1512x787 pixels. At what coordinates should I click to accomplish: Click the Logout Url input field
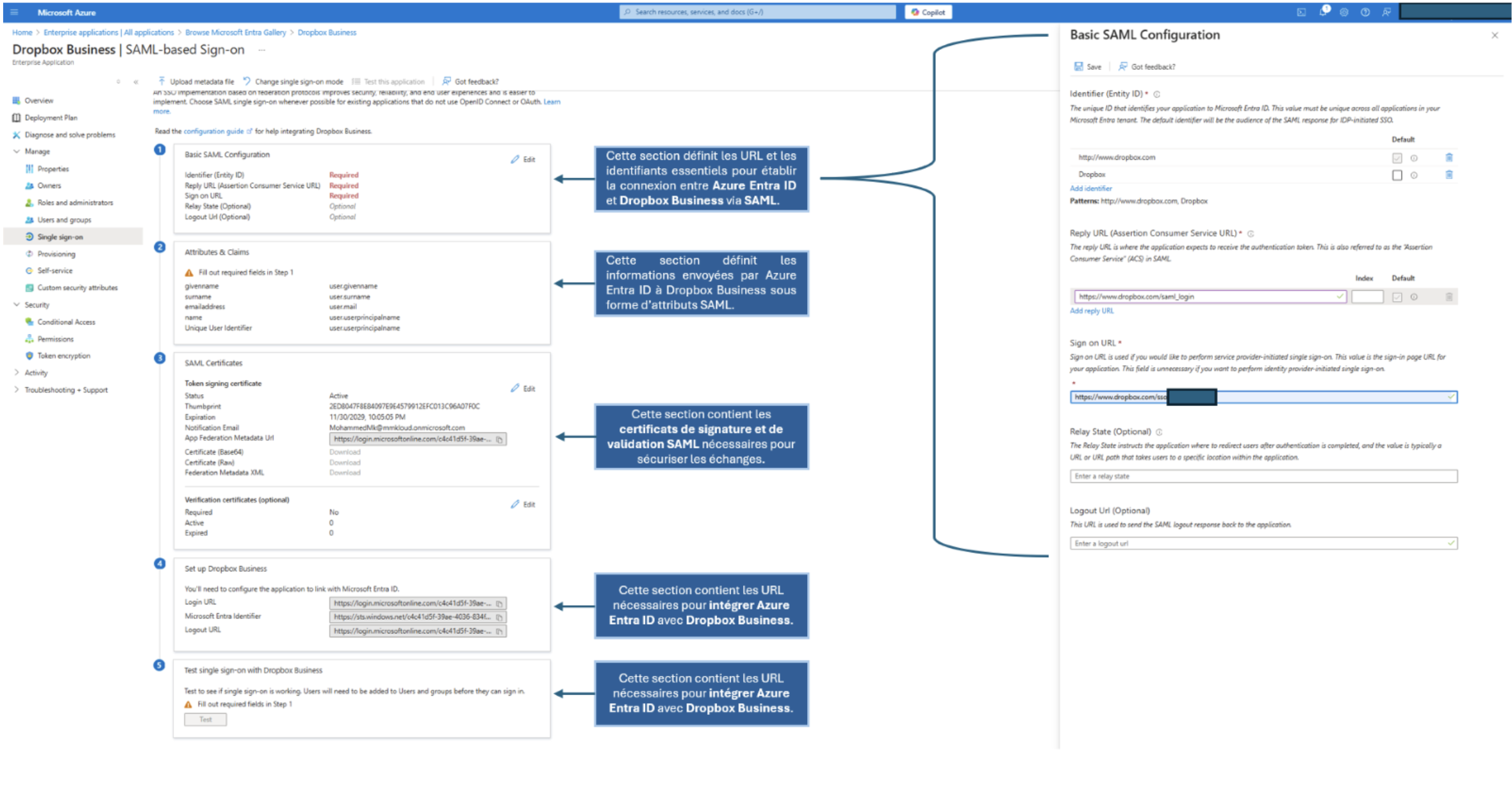1263,544
